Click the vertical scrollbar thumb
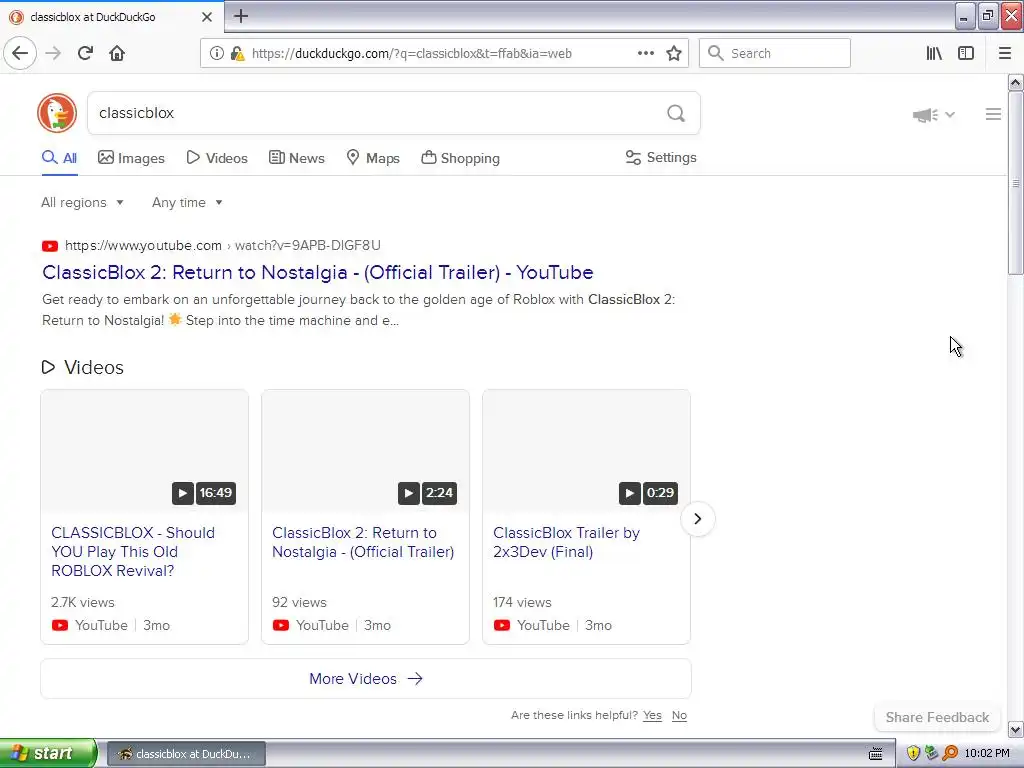The width and height of the screenshot is (1024, 768). point(1015,184)
